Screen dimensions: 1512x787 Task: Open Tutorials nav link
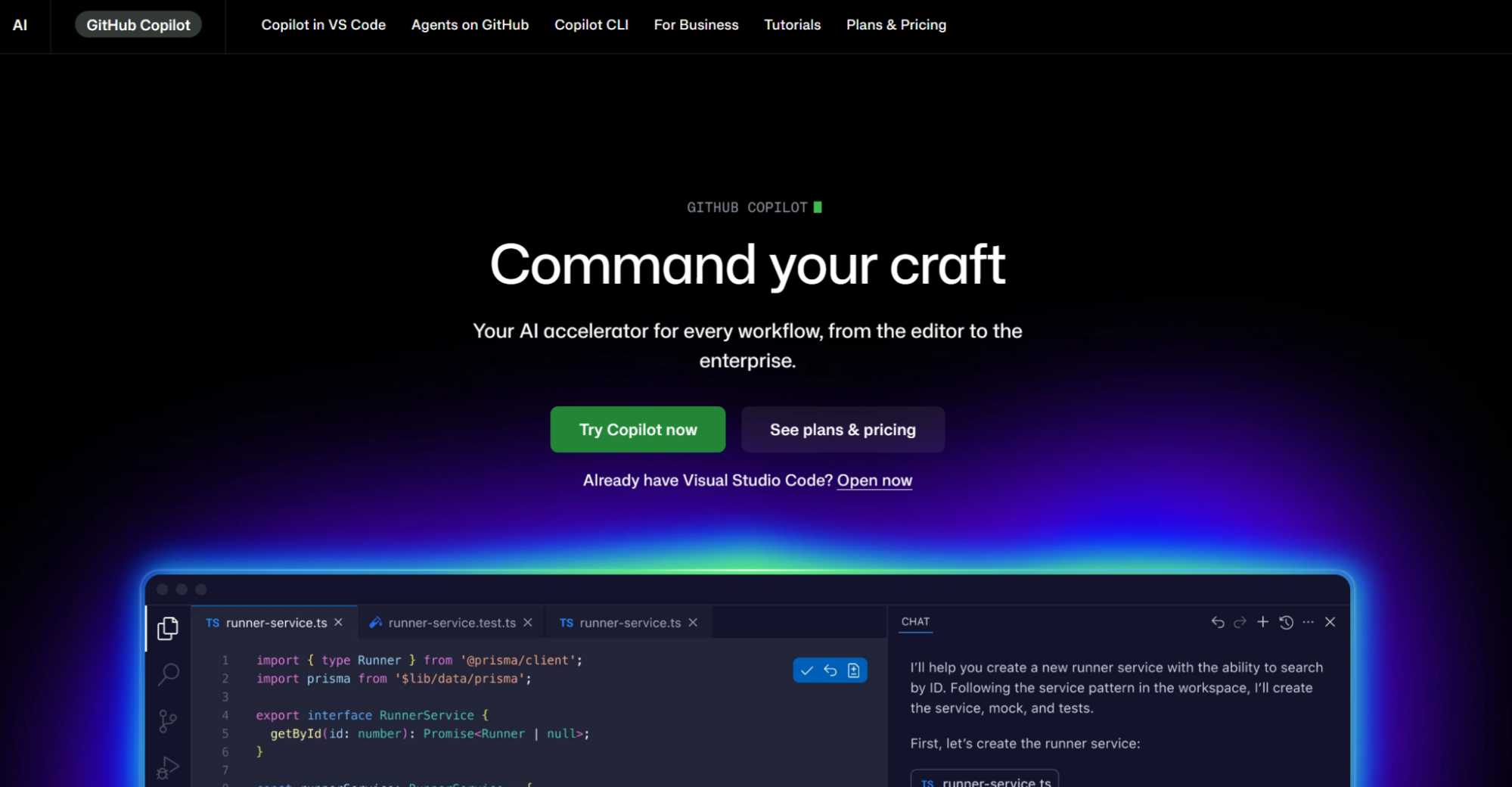click(x=792, y=25)
